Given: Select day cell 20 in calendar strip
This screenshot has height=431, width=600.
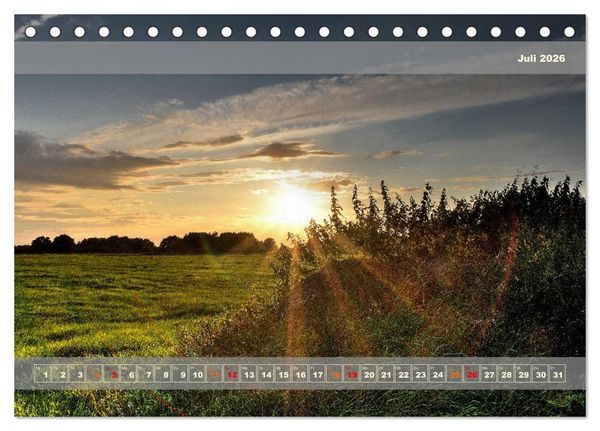Looking at the screenshot, I should tap(369, 374).
